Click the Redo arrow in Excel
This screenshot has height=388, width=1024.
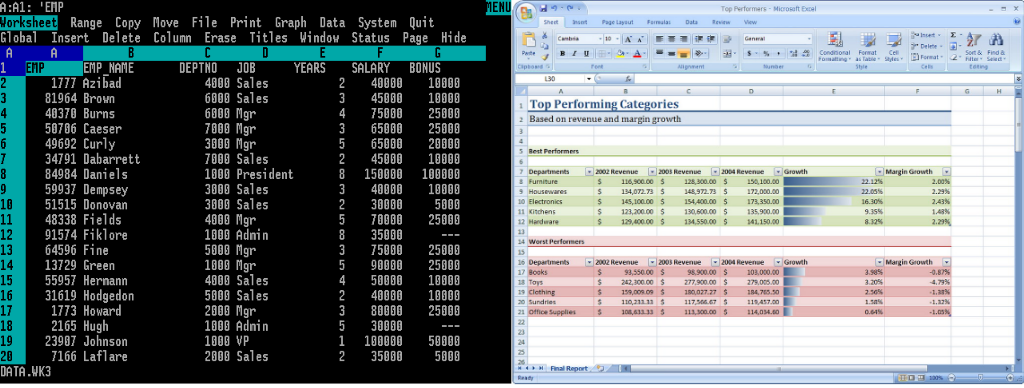click(x=569, y=8)
